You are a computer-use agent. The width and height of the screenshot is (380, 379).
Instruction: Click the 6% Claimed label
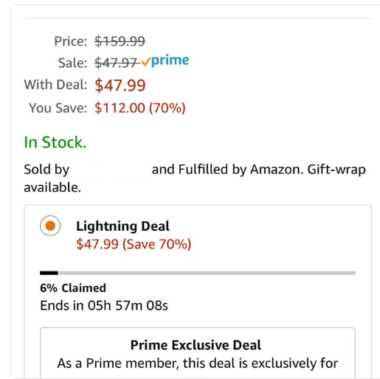(x=73, y=288)
